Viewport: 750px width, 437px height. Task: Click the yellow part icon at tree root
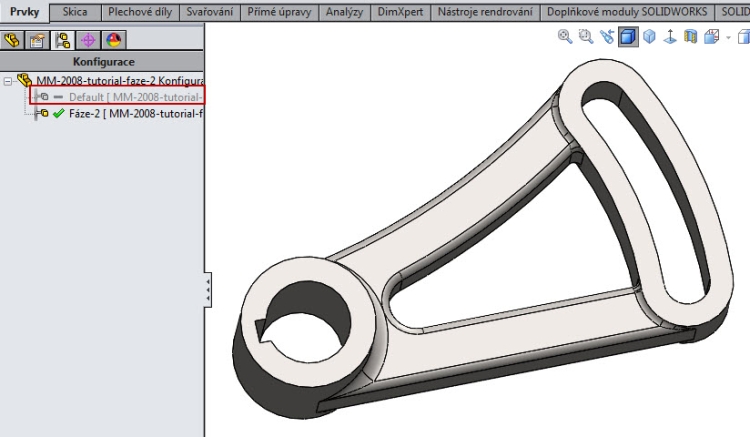pyautogui.click(x=24, y=80)
